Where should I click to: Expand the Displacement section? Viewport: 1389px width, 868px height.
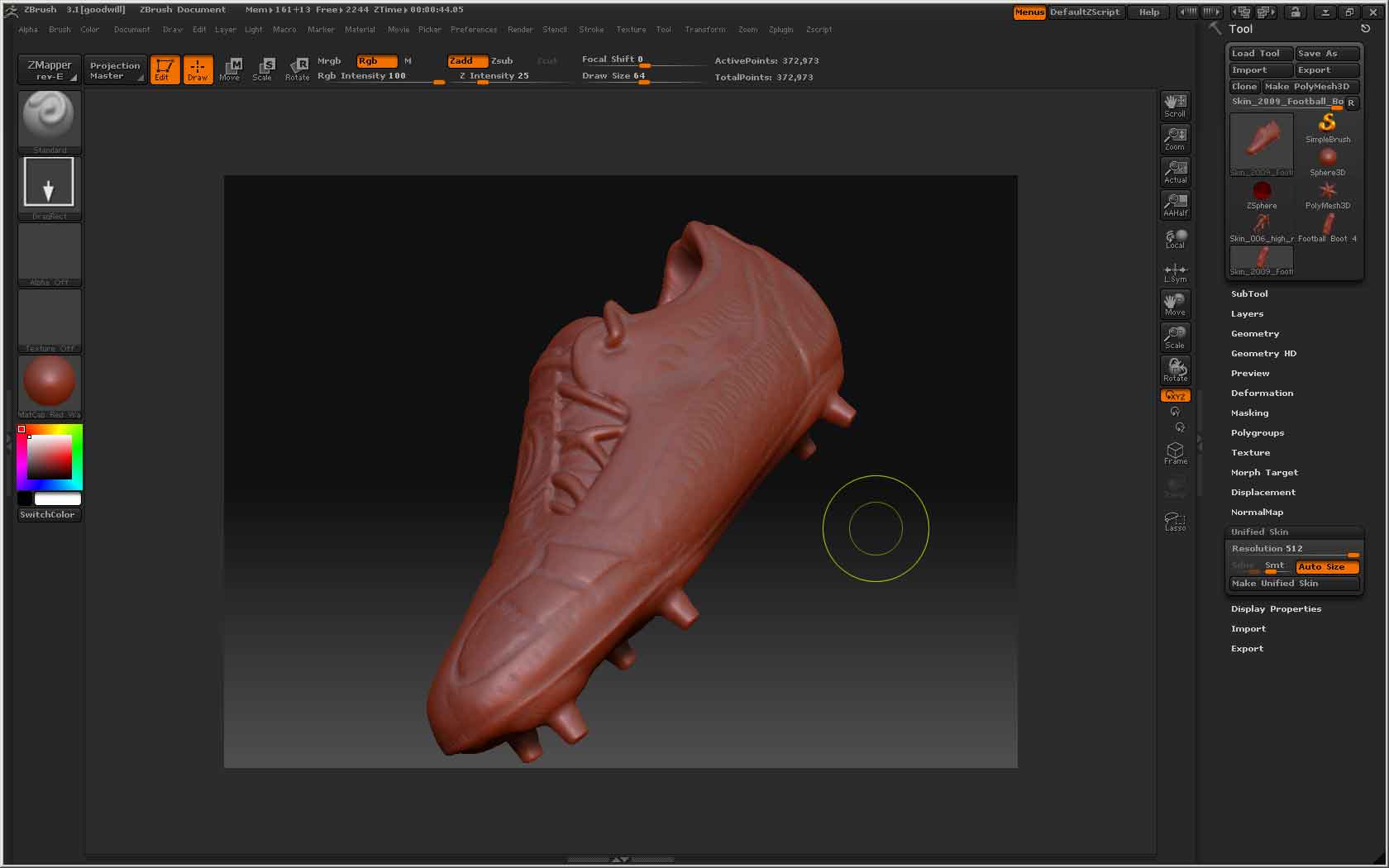tap(1263, 493)
